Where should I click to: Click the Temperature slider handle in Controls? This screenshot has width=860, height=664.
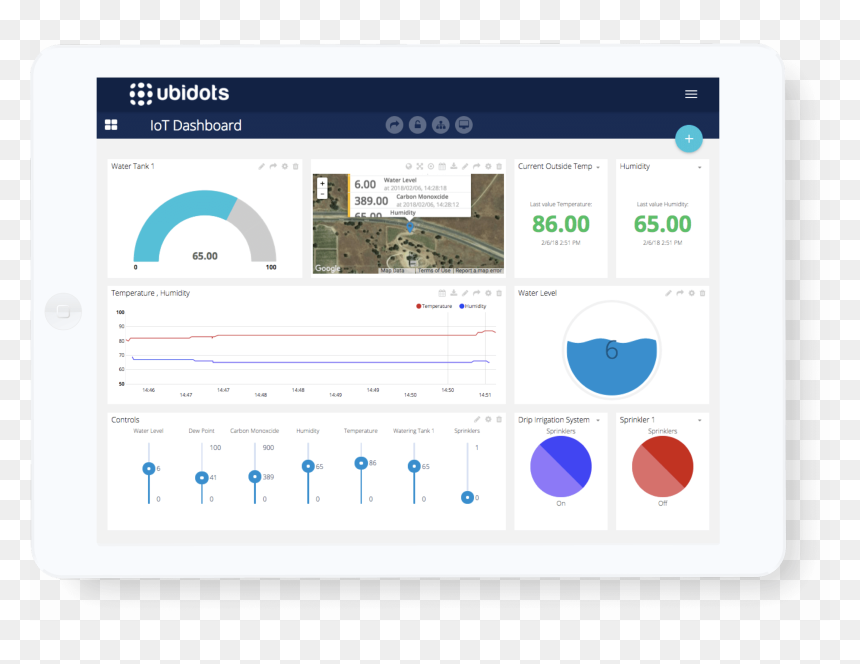361,463
